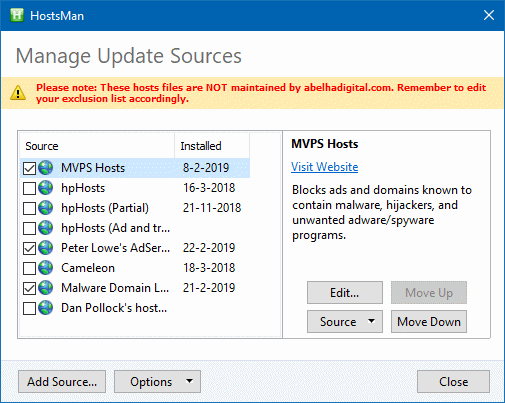Screen dimensions: 505x403
Task: Click the globe icon beside MVPS Hosts
Action: tap(45, 168)
